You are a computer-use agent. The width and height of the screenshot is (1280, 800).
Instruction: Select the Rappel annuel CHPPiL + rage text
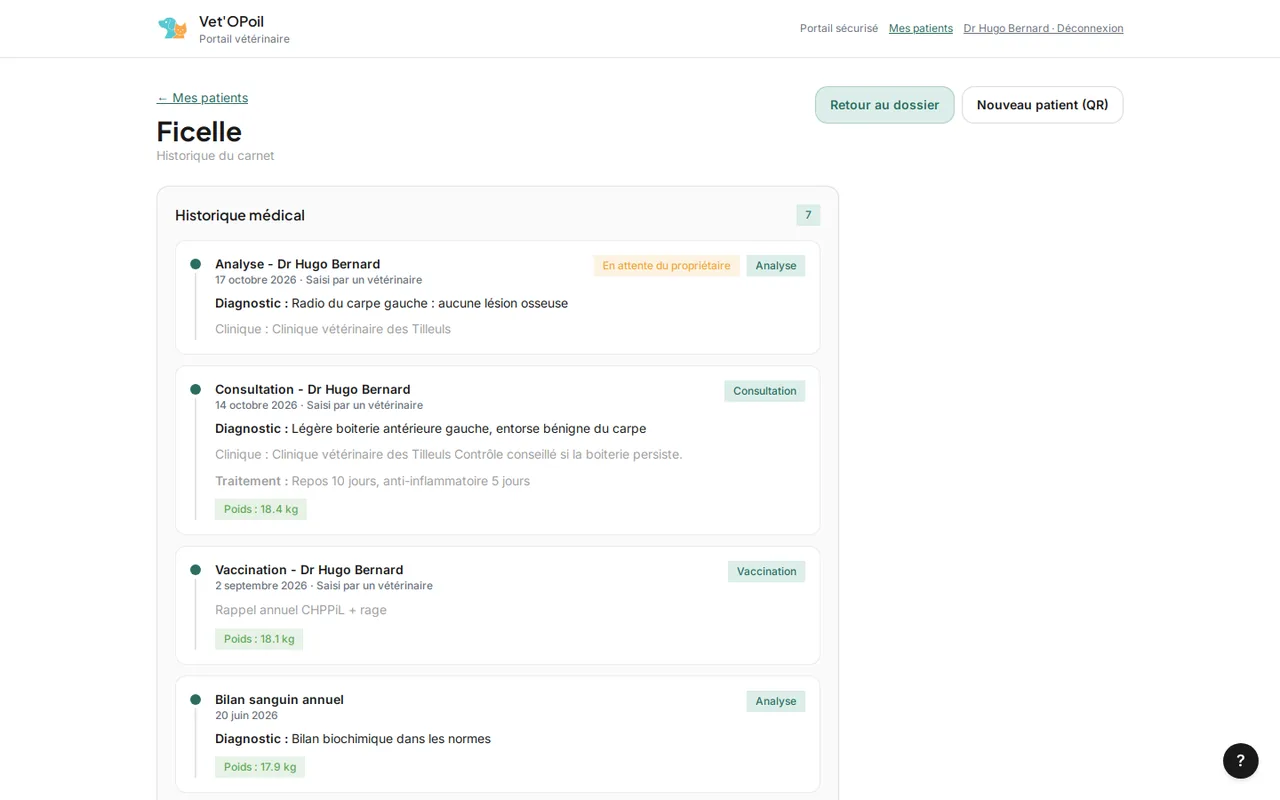pyautogui.click(x=301, y=610)
